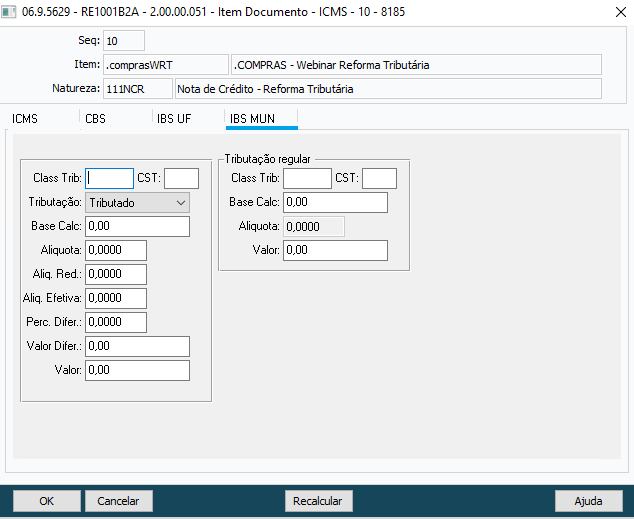This screenshot has width=634, height=519.
Task: Close the Item Documento window
Action: pos(621,12)
